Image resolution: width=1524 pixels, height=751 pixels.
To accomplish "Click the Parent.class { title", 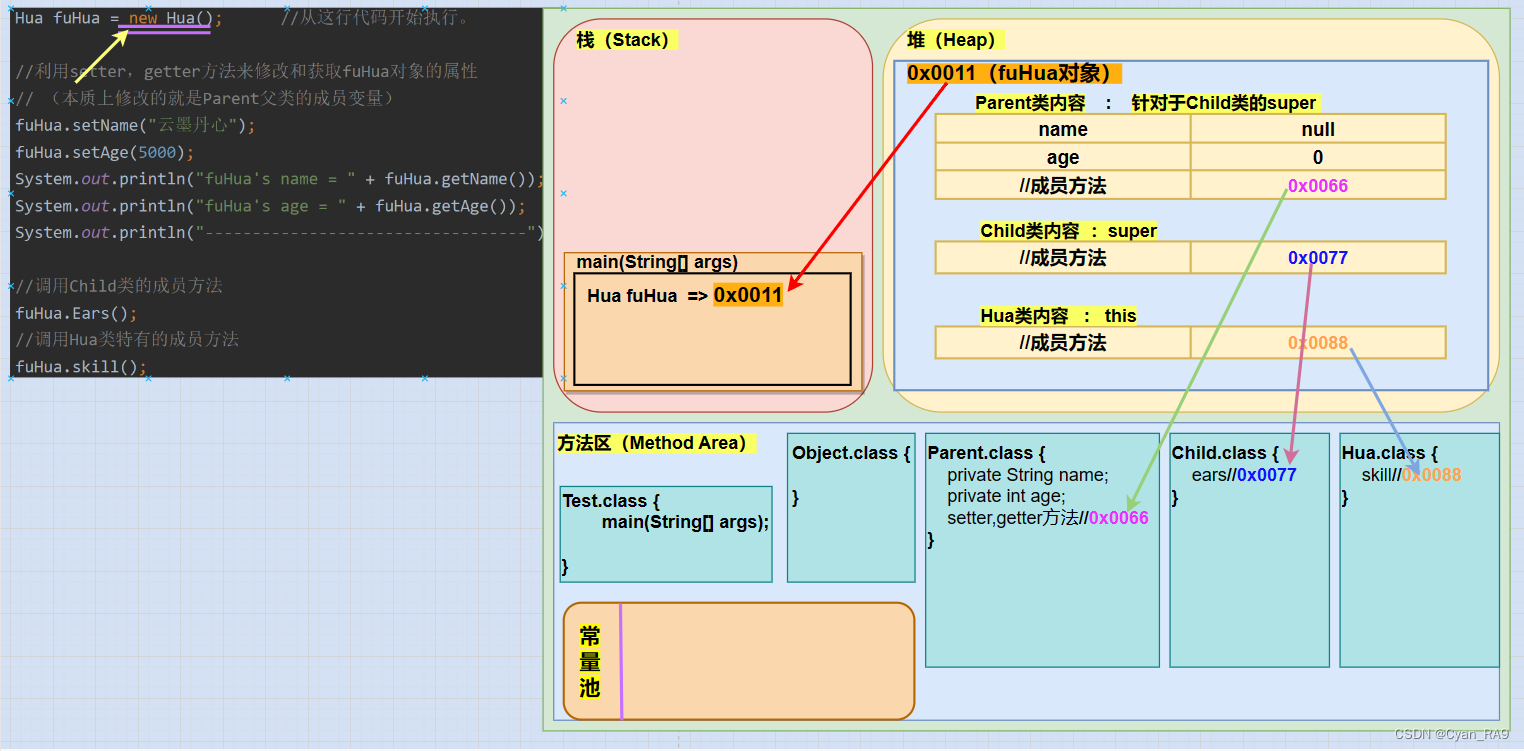I will click(x=986, y=453).
